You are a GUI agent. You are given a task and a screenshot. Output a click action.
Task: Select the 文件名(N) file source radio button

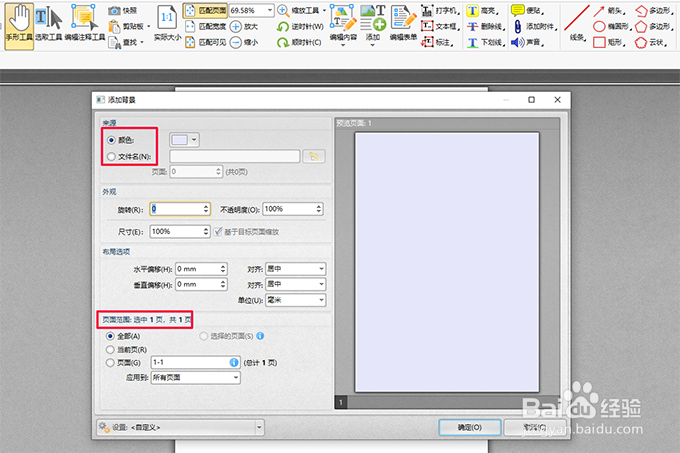111,156
